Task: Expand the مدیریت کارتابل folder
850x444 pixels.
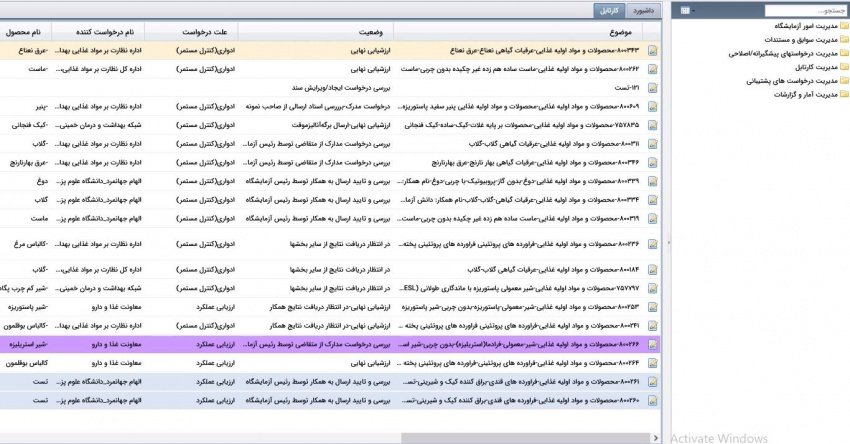Action: click(844, 67)
